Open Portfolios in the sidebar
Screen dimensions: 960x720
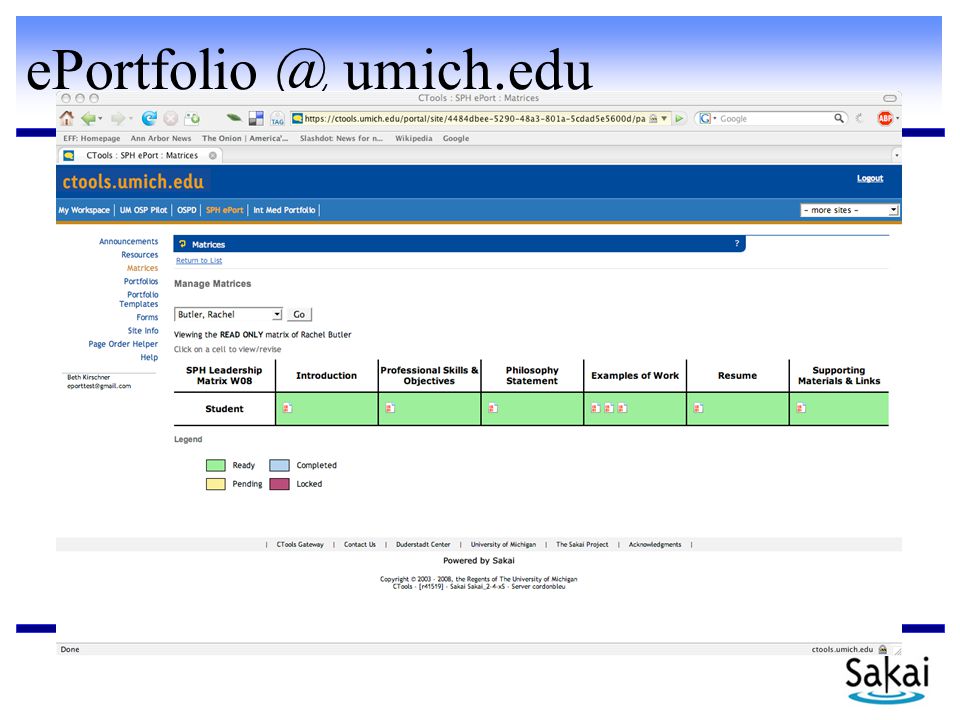141,282
